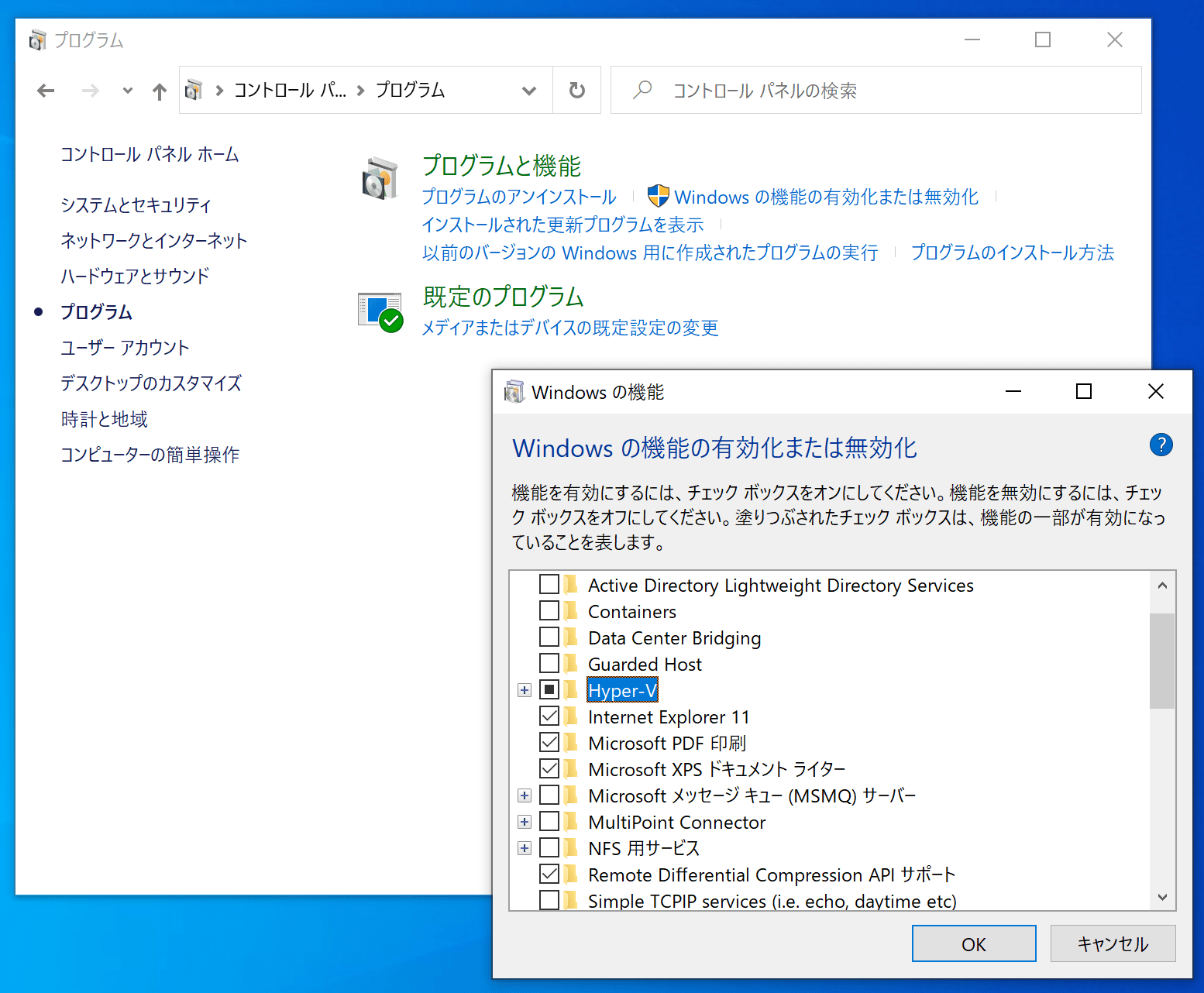Check the Containers checkbox

click(549, 610)
